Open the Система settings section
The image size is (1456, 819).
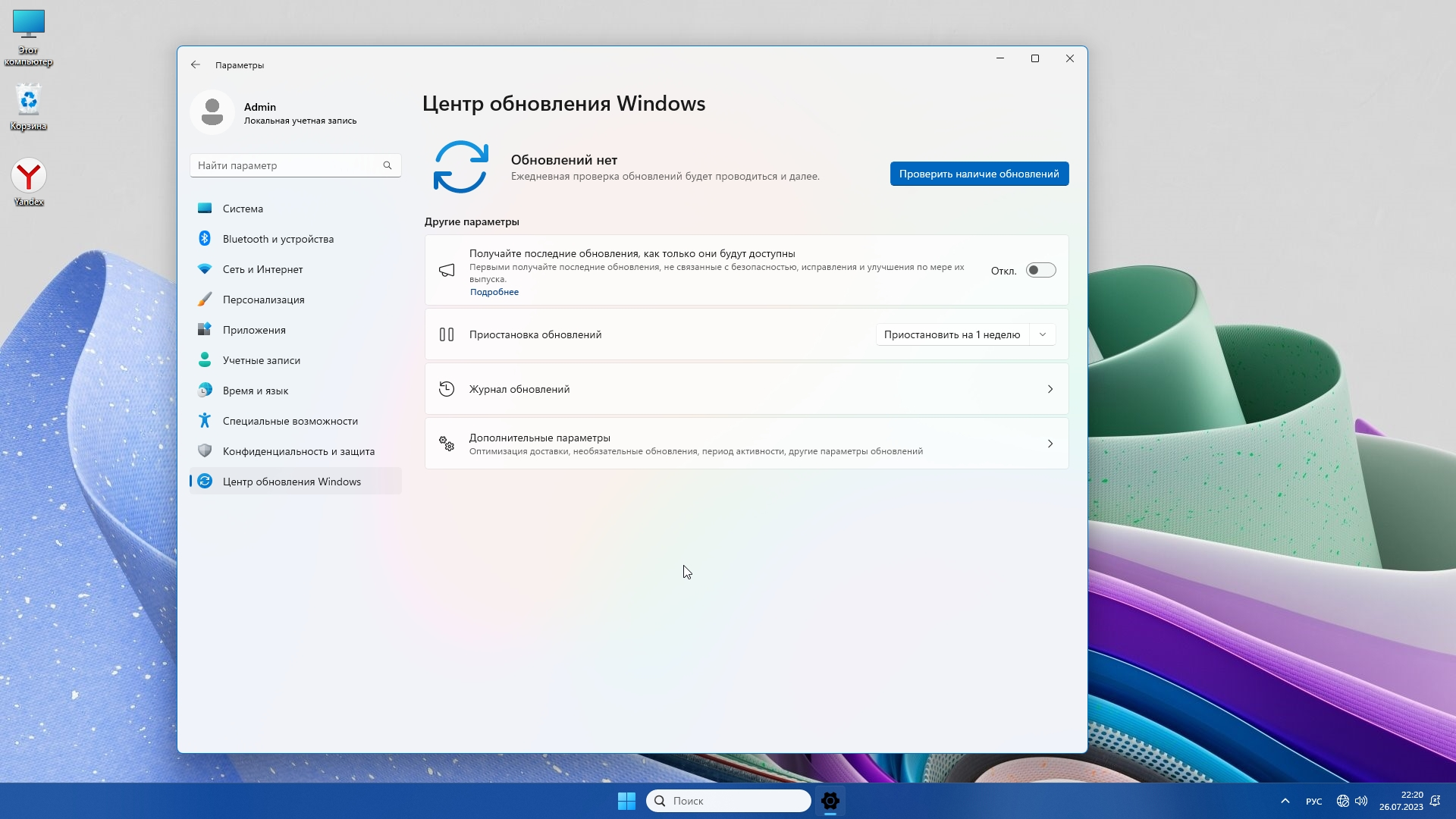(243, 209)
